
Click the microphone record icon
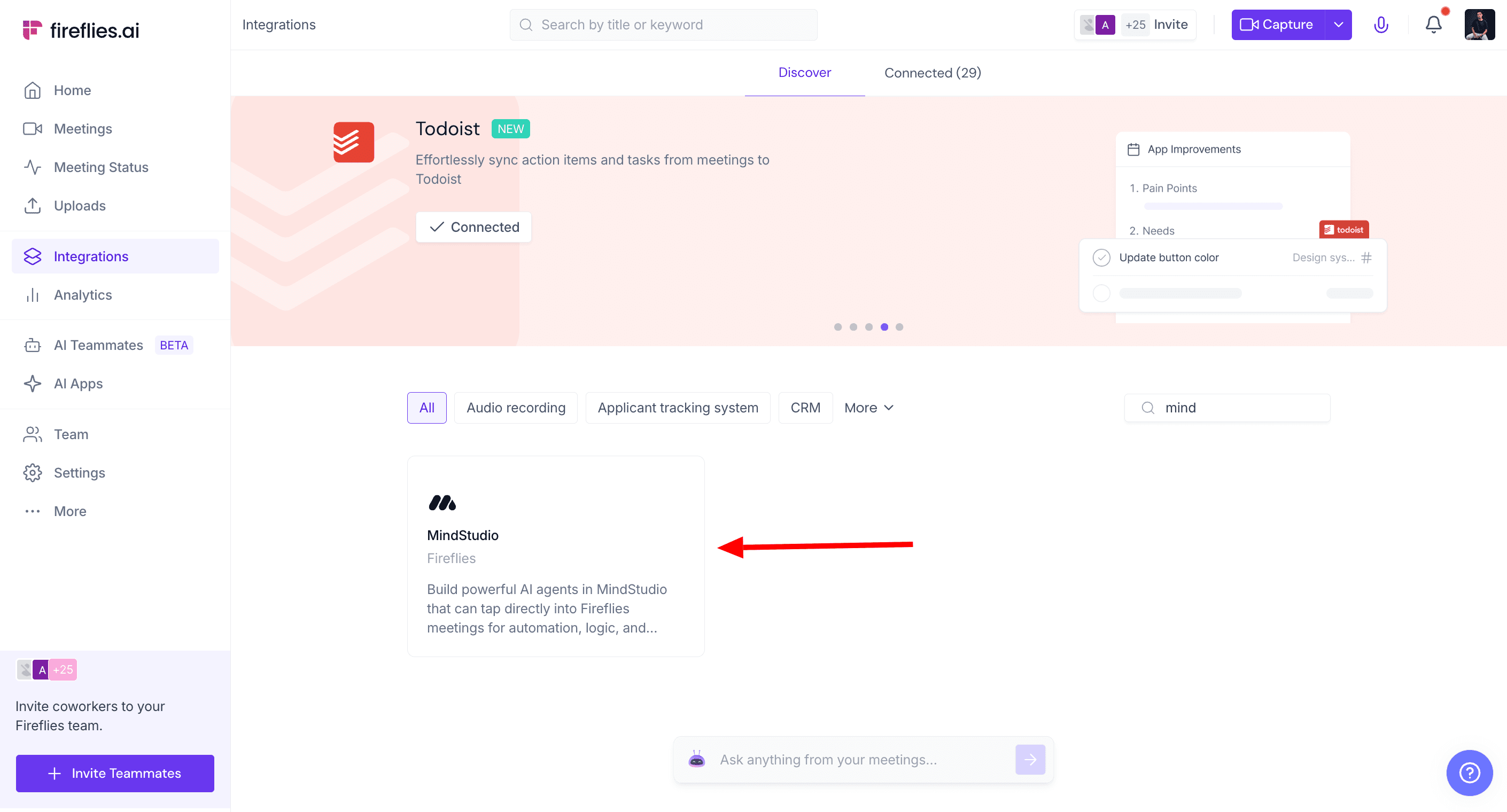(1381, 25)
